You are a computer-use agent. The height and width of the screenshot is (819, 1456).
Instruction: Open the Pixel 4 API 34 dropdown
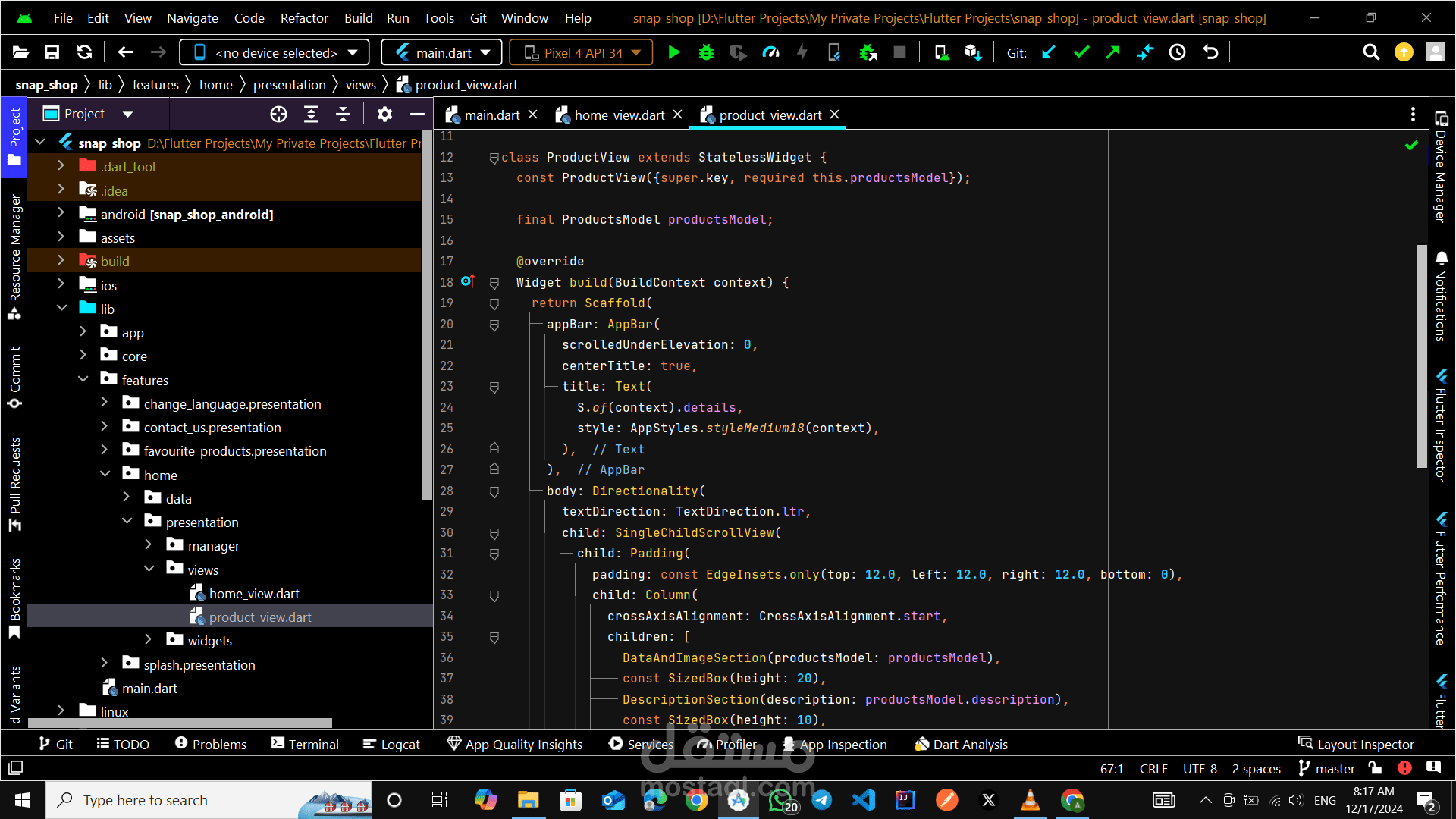[581, 52]
